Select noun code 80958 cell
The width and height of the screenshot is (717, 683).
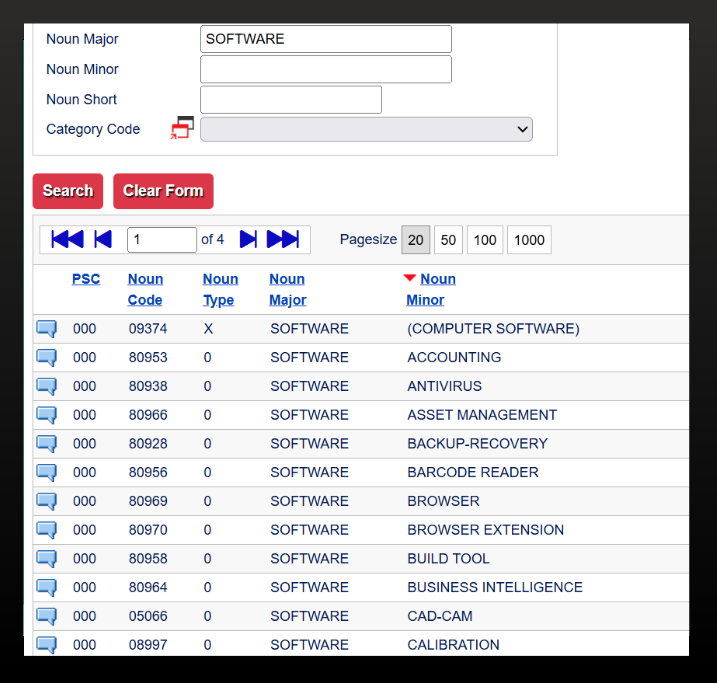point(148,559)
